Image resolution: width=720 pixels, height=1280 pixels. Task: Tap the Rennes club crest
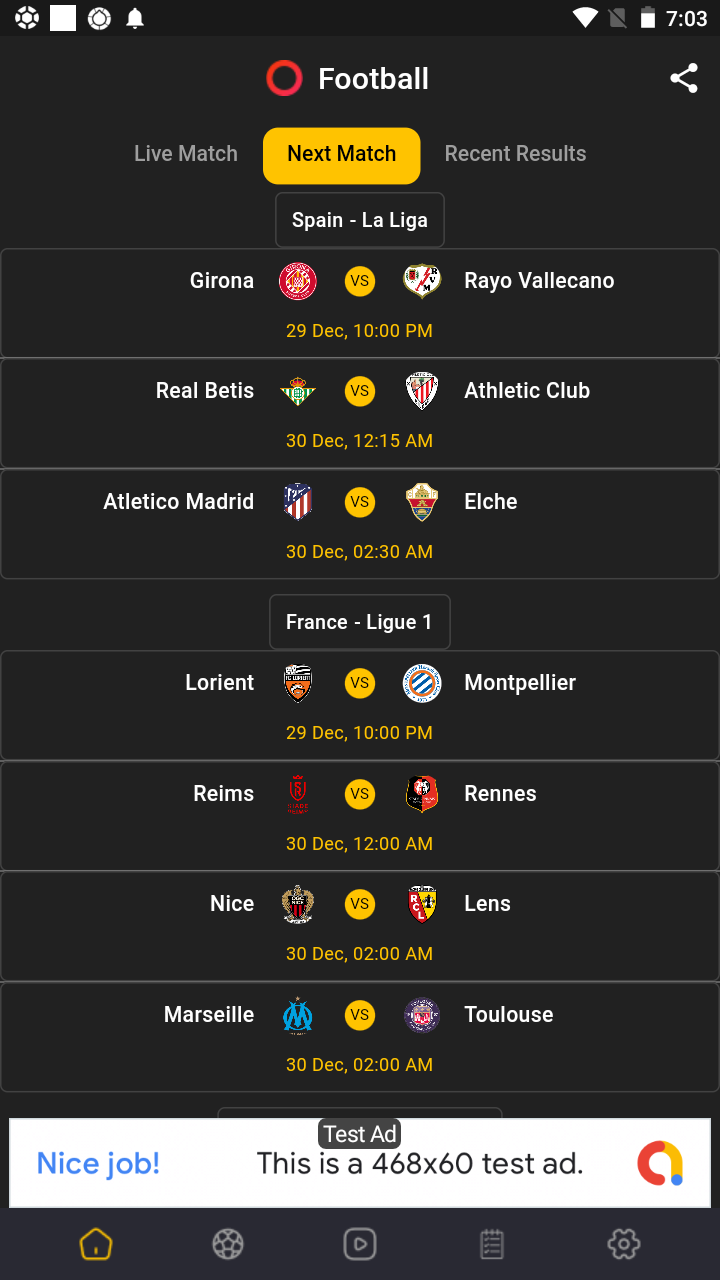click(x=422, y=794)
